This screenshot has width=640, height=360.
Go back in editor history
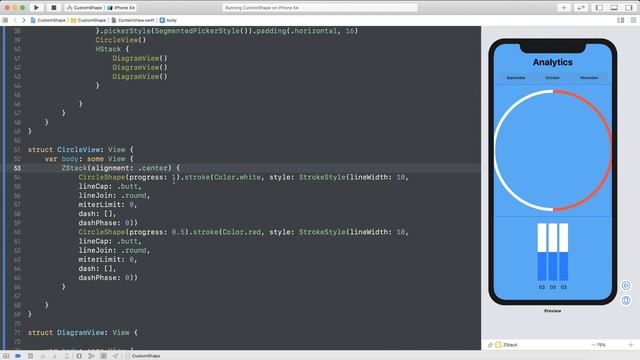(x=15, y=20)
